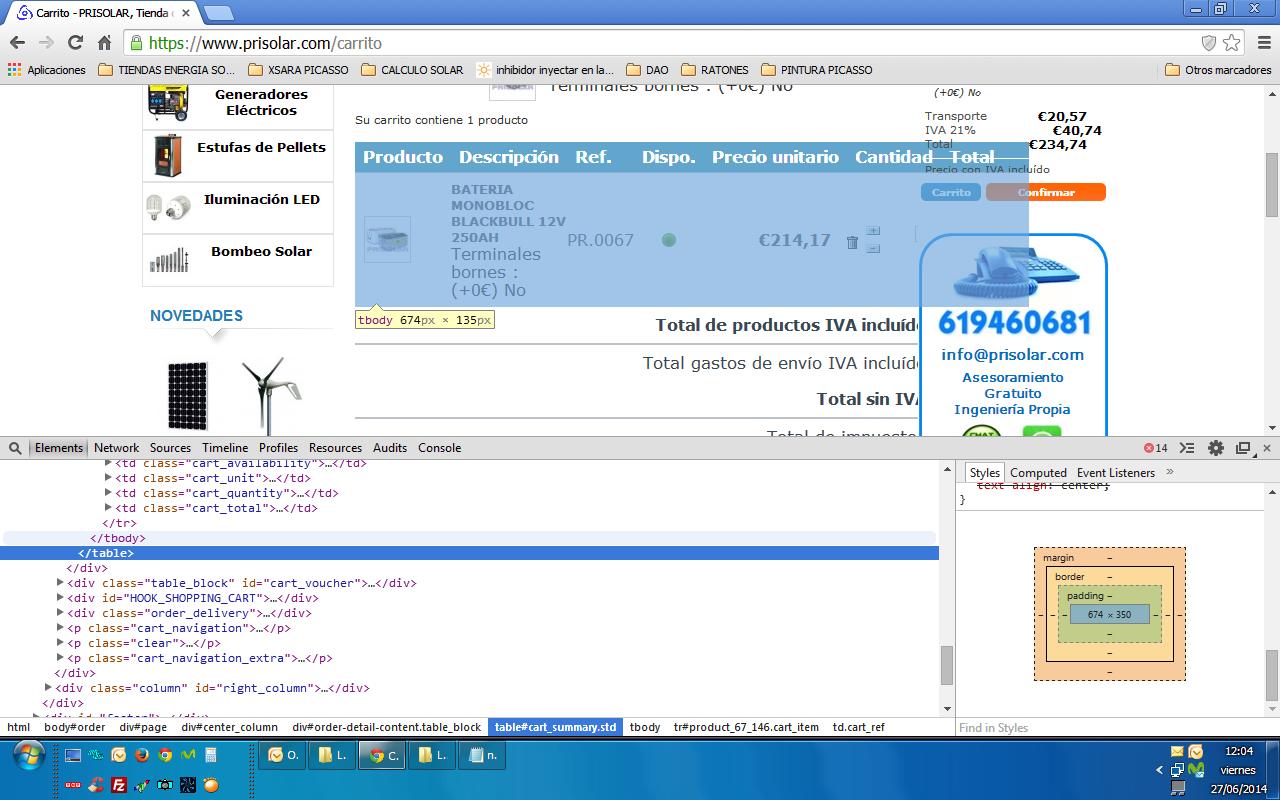Click the DevTools inspect element magnifier icon

click(x=16, y=448)
